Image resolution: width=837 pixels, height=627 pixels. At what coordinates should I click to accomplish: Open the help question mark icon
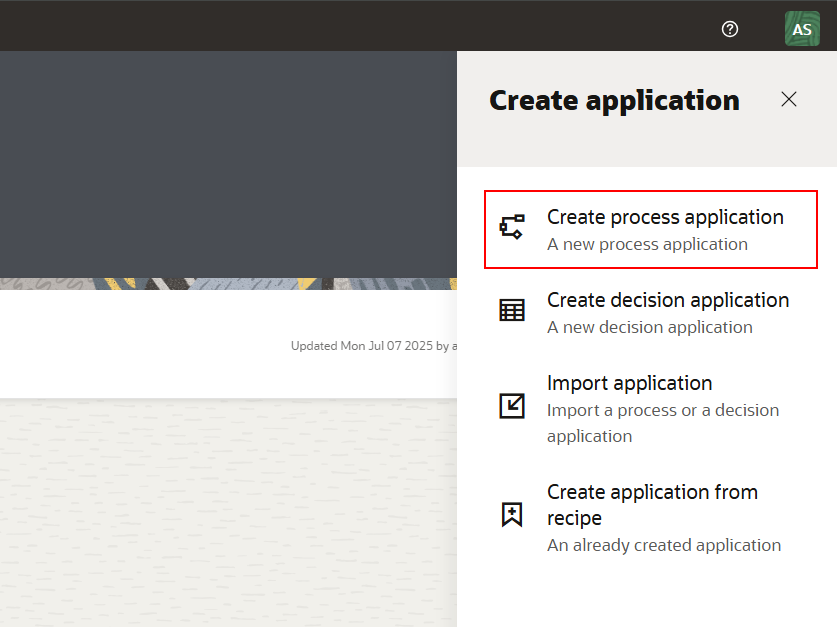pyautogui.click(x=730, y=29)
